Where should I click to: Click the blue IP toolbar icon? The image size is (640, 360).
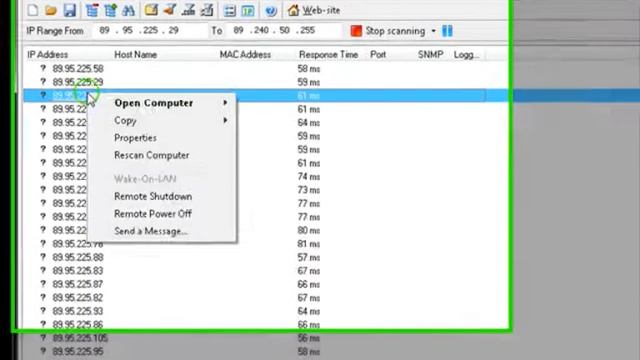pos(248,11)
